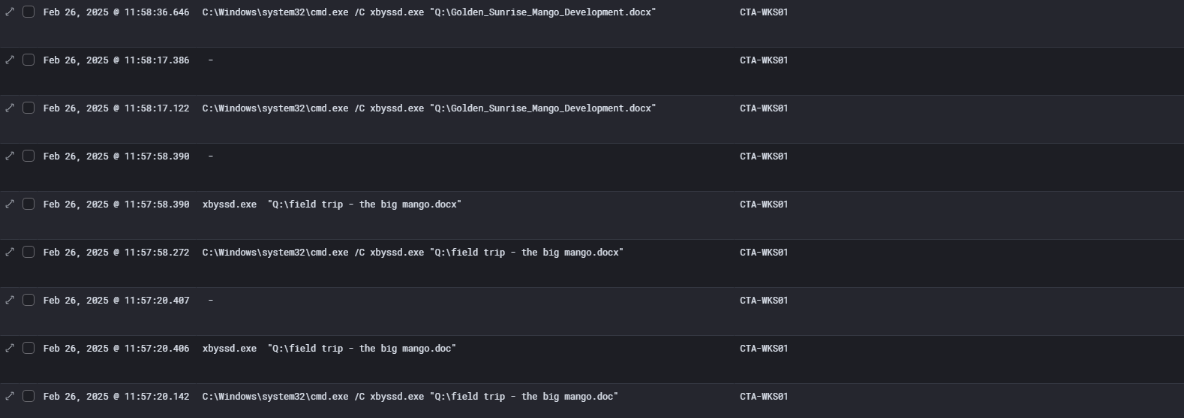
Task: Open details for the 11:57:20.407 event
Action: pyautogui.click(x=10, y=300)
